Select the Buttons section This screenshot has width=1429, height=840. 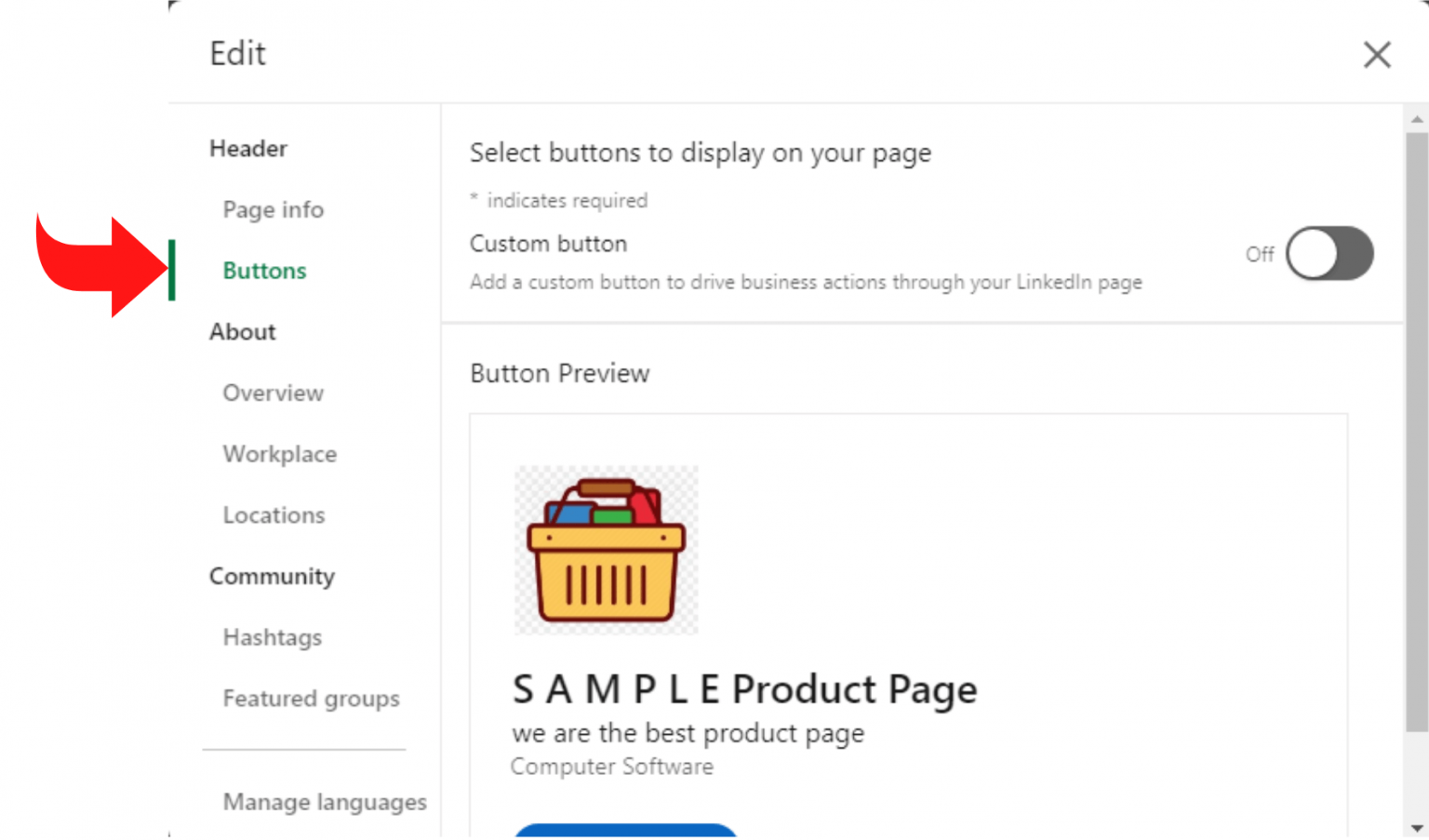[264, 271]
